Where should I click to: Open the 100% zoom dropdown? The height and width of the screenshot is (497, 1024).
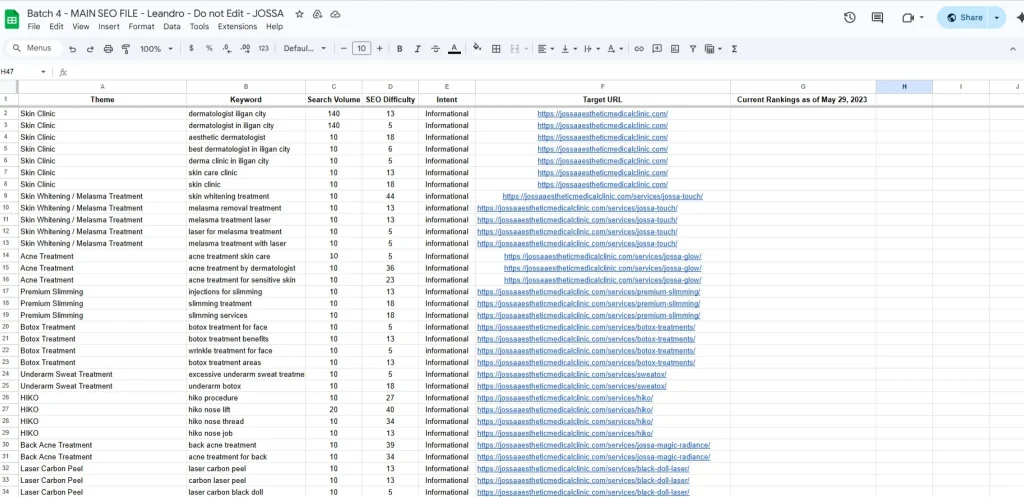[157, 49]
